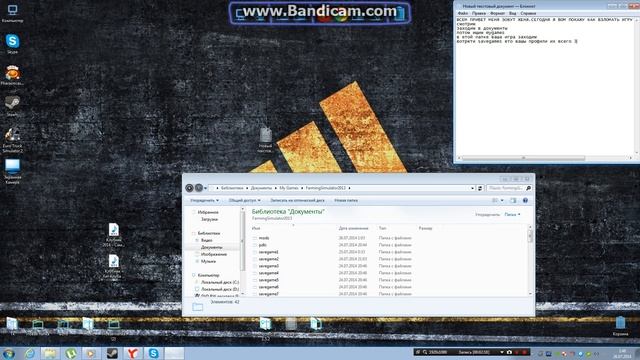This screenshot has width=640, height=360.
Task: Toggle the Explorer preview pane
Action: tap(513, 200)
